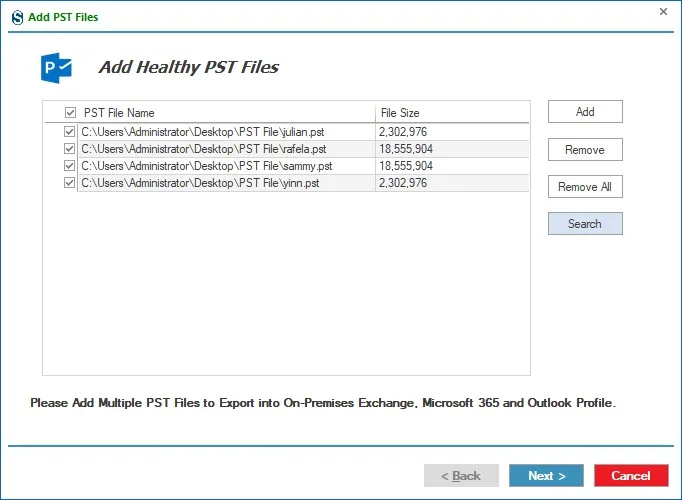Uncheck the yinn.pst file checkbox

(69, 183)
